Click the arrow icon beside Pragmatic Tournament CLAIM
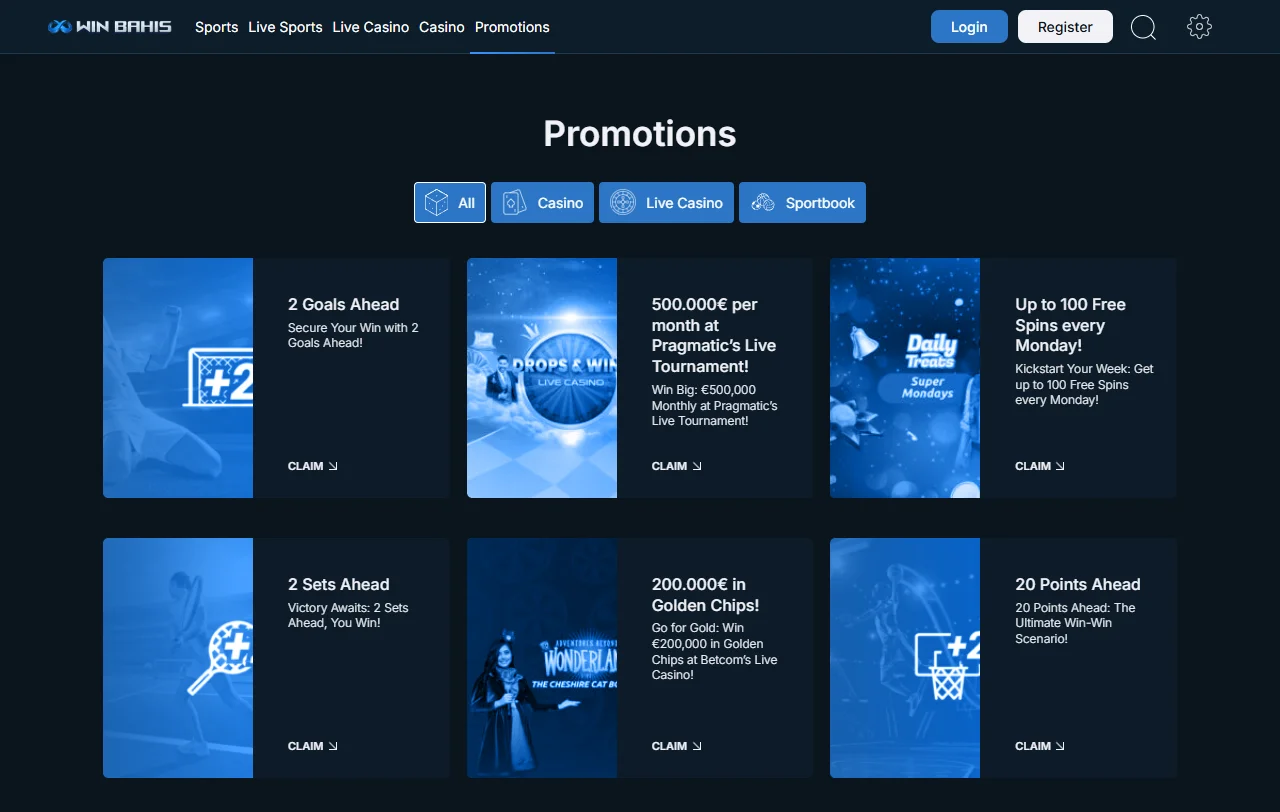The height and width of the screenshot is (812, 1280). 697,466
